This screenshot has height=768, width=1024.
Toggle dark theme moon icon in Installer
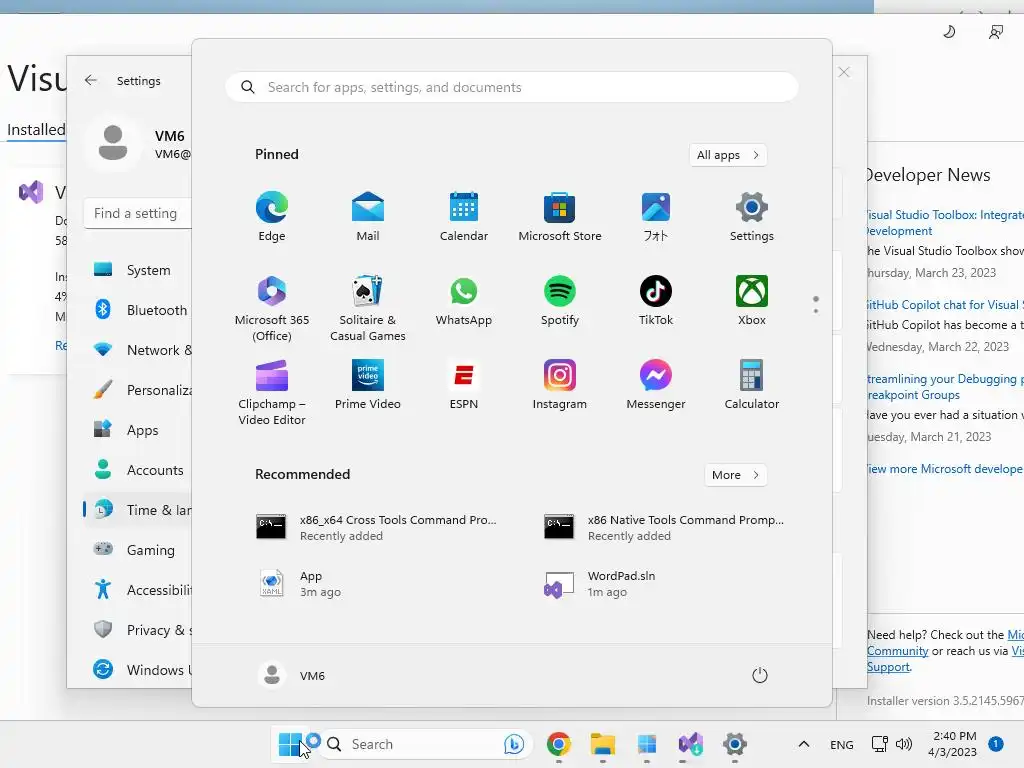point(949,31)
